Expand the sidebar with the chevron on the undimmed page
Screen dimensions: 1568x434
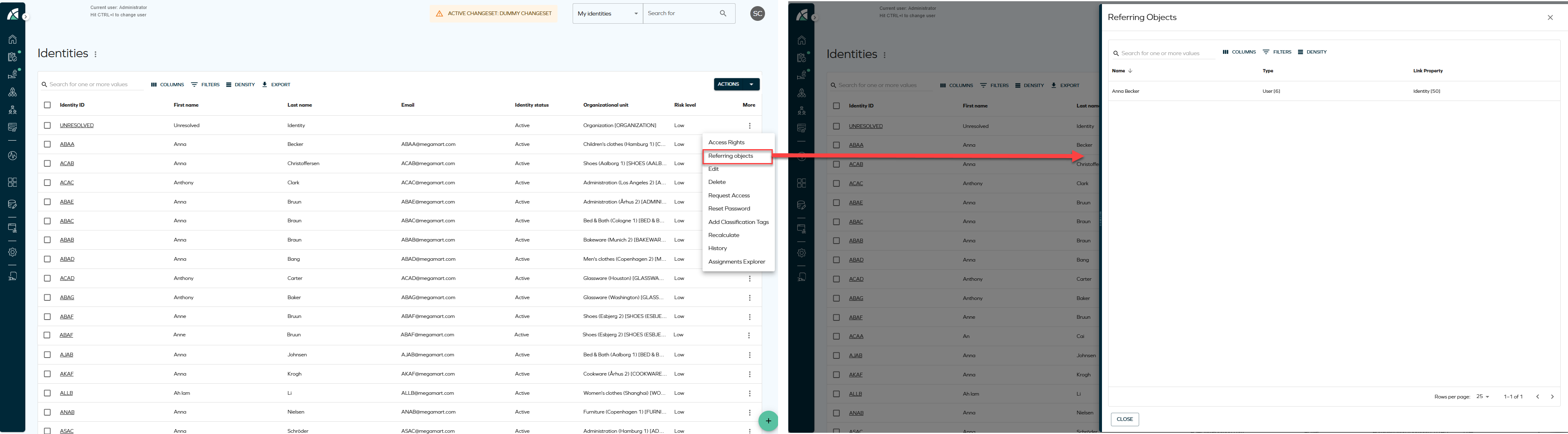[26, 17]
